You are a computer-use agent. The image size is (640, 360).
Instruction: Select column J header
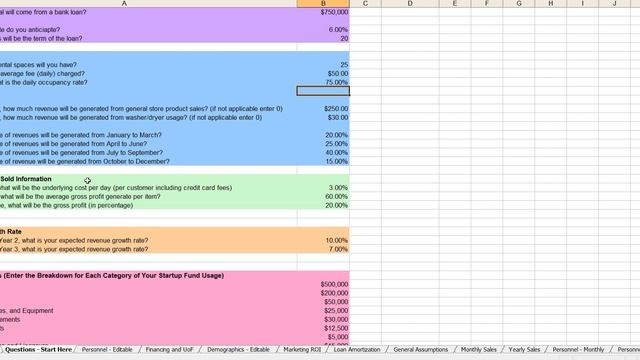click(614, 3)
